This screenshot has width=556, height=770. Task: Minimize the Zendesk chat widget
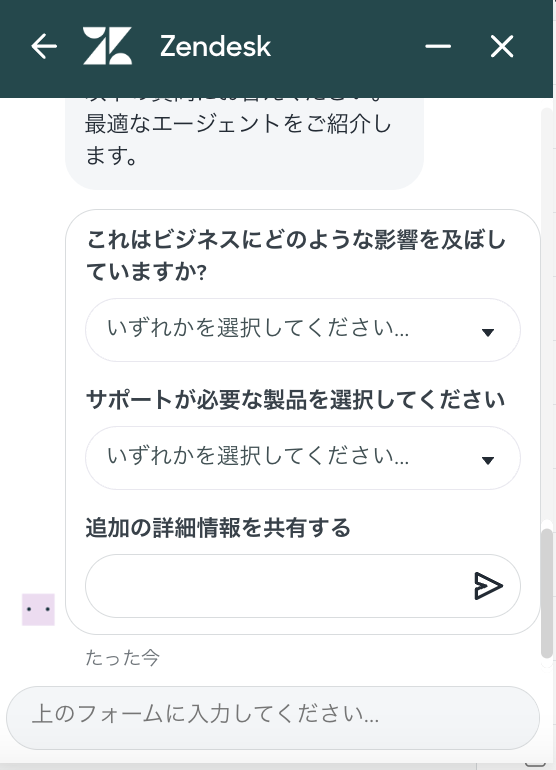pos(438,47)
